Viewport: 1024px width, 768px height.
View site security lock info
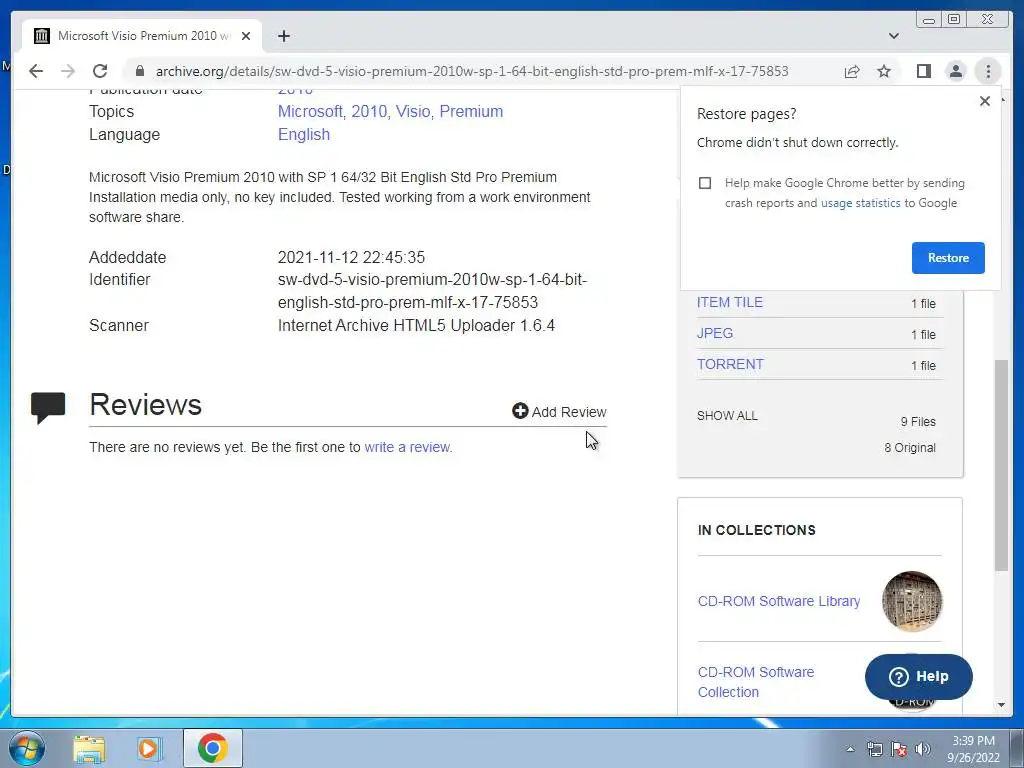[140, 71]
